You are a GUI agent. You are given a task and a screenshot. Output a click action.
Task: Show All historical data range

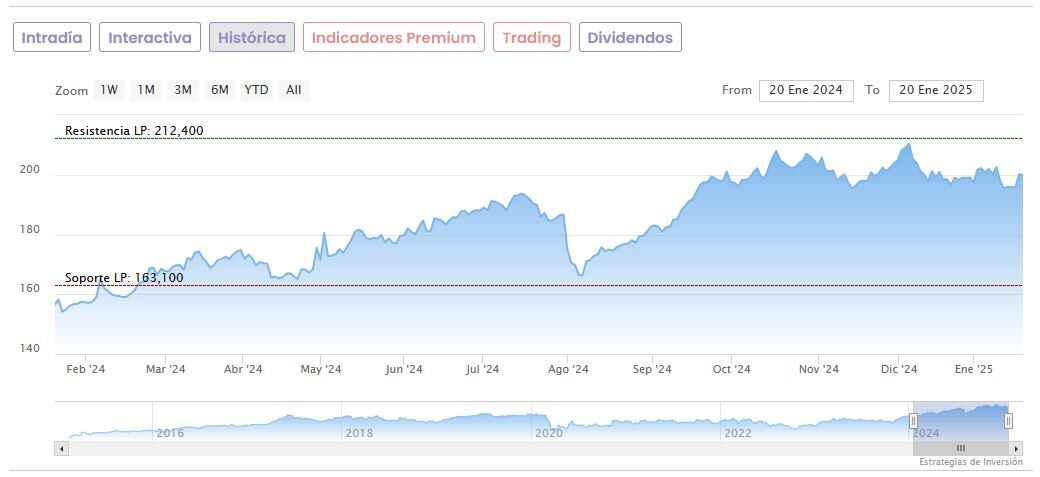tap(293, 90)
